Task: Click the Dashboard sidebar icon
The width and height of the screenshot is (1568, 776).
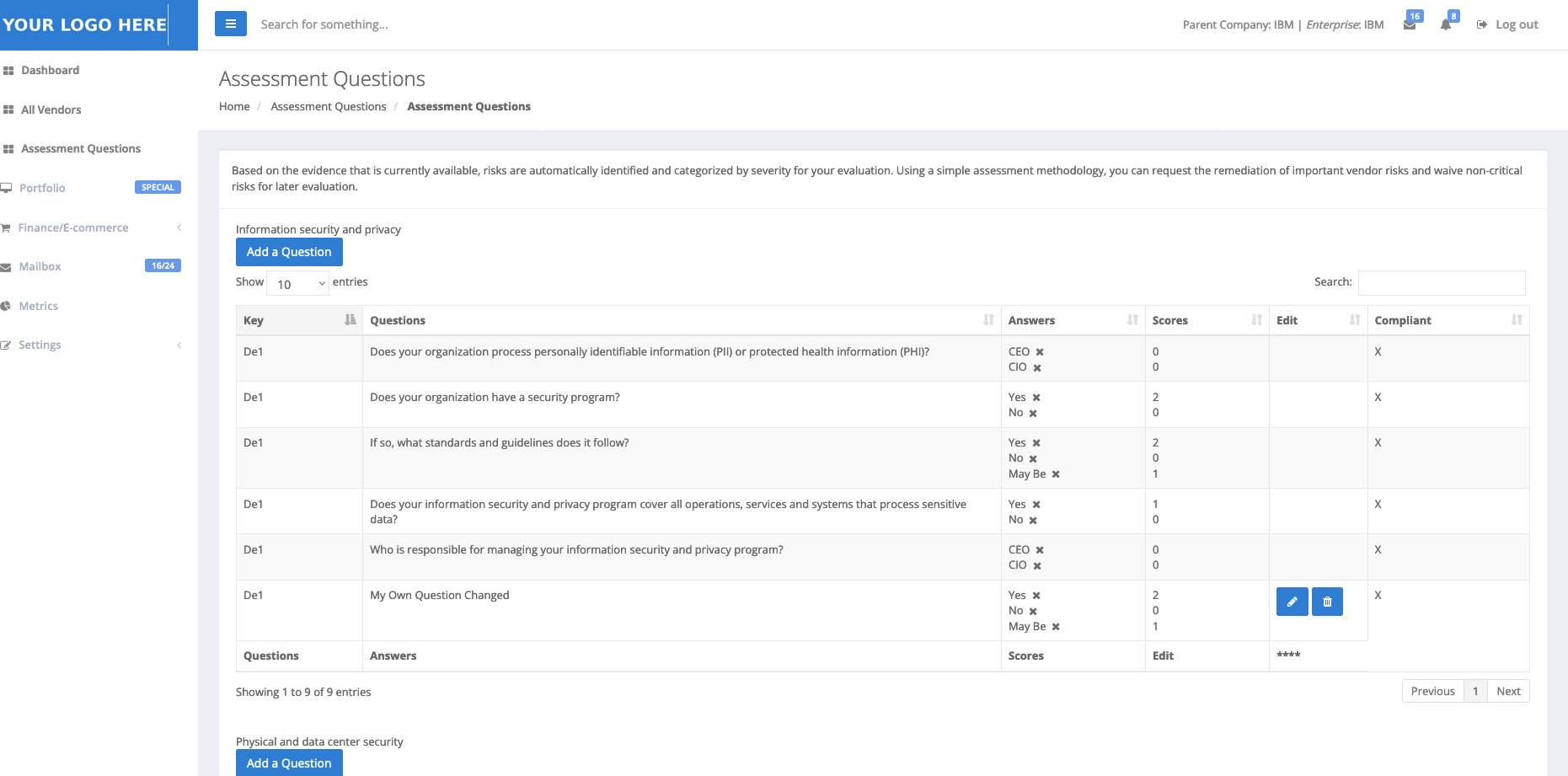Action: click(8, 71)
